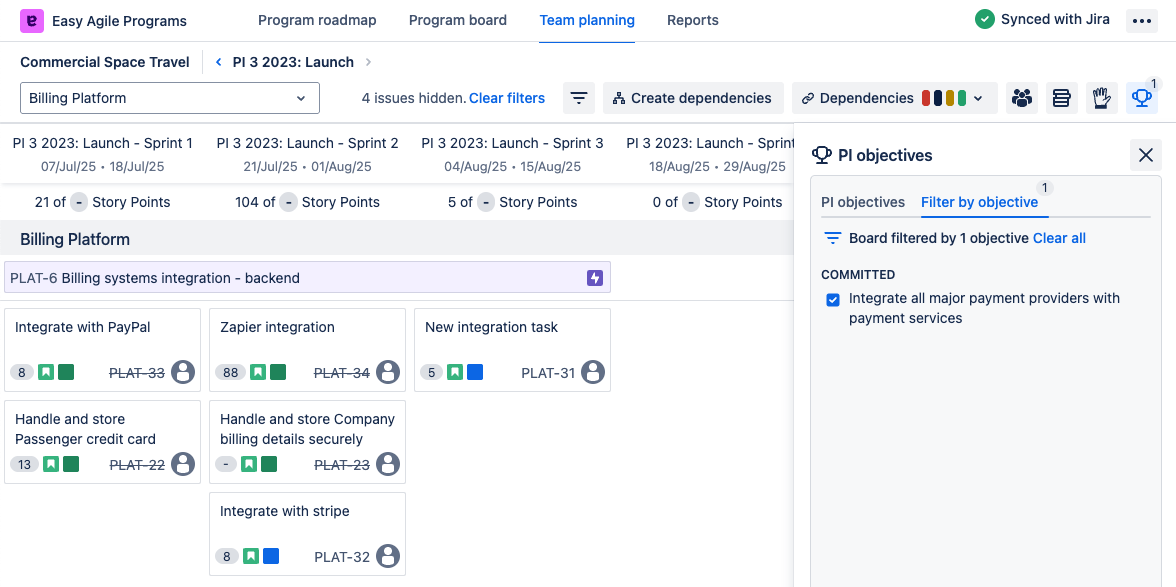Screen dimensions: 1176x587
Task: Click the raised hand icon
Action: point(1101,98)
